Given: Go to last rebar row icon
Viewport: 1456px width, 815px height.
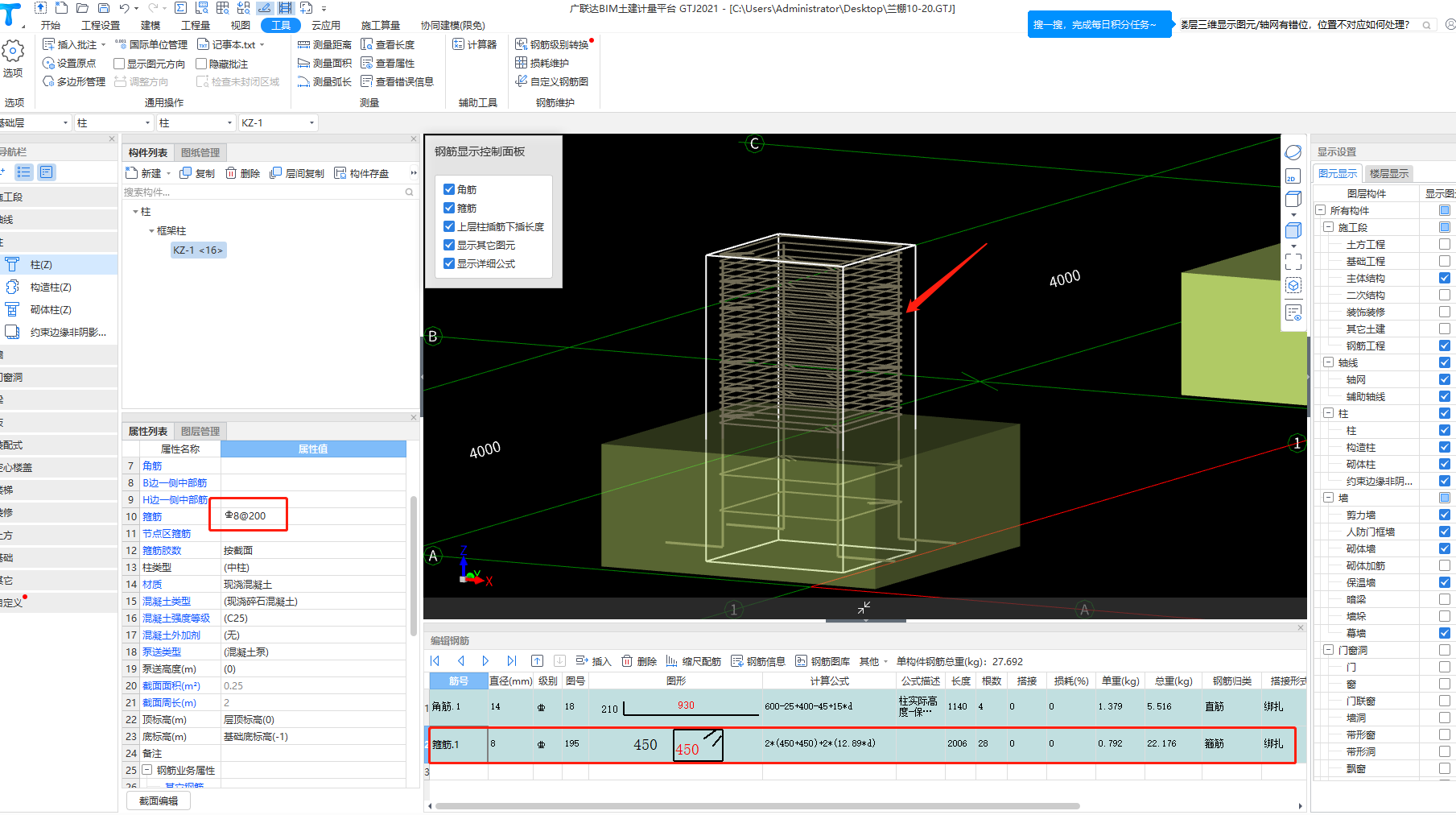Looking at the screenshot, I should click(512, 661).
